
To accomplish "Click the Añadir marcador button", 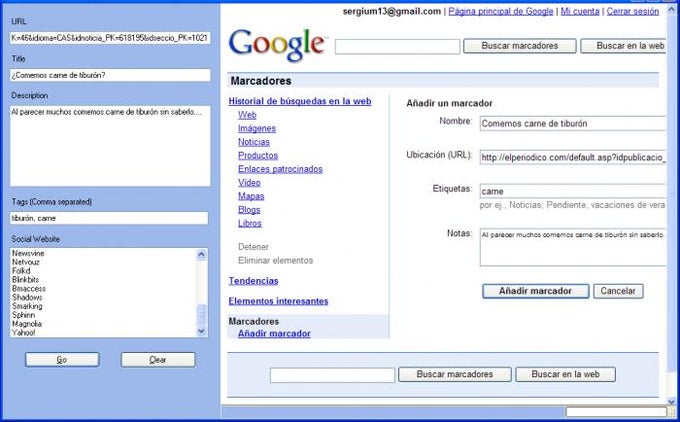I will [x=536, y=291].
